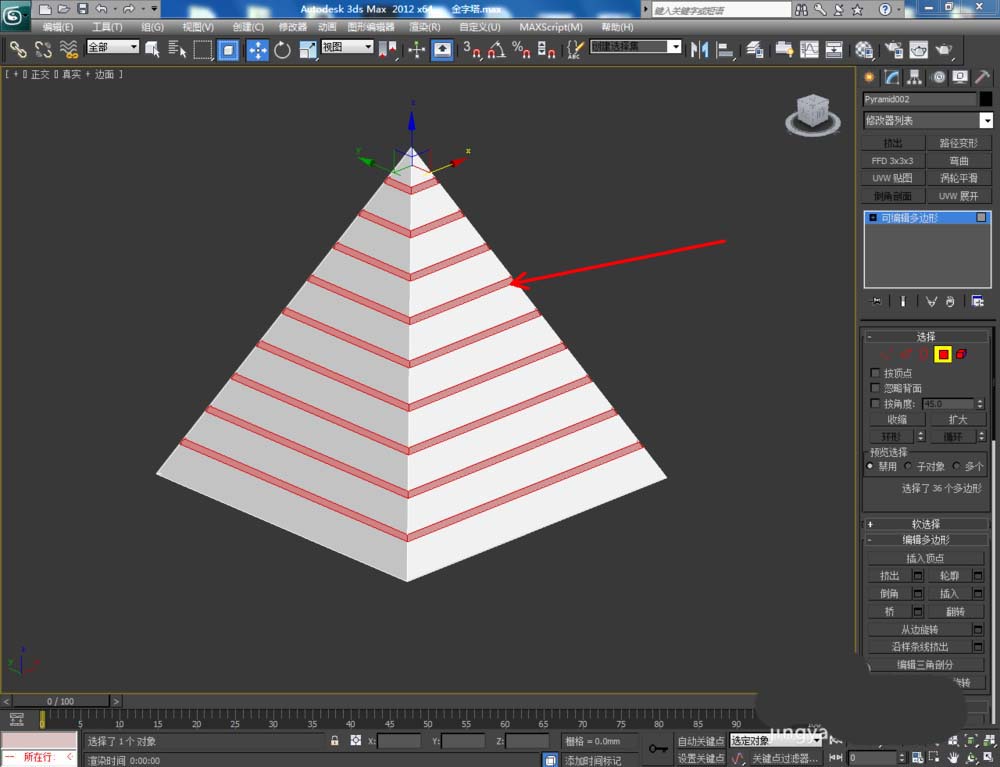
Task: Open the 工具(T) menu
Action: click(107, 27)
